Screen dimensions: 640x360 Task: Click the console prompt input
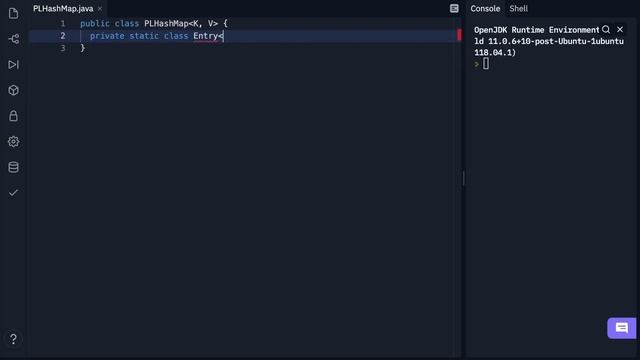(x=486, y=64)
